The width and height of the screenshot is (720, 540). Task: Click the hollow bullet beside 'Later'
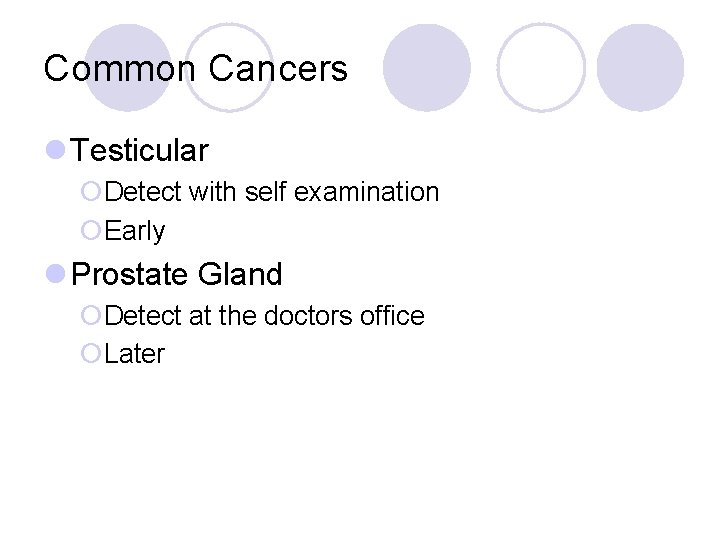[91, 355]
